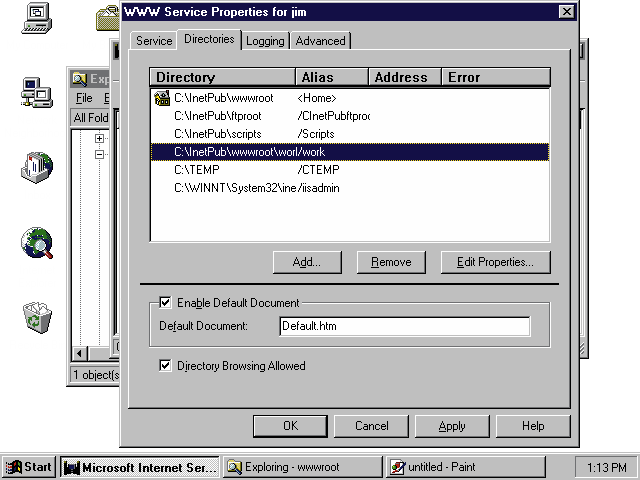Open My Computer desktop icon
Screen dimensions: 640x480
click(36, 17)
